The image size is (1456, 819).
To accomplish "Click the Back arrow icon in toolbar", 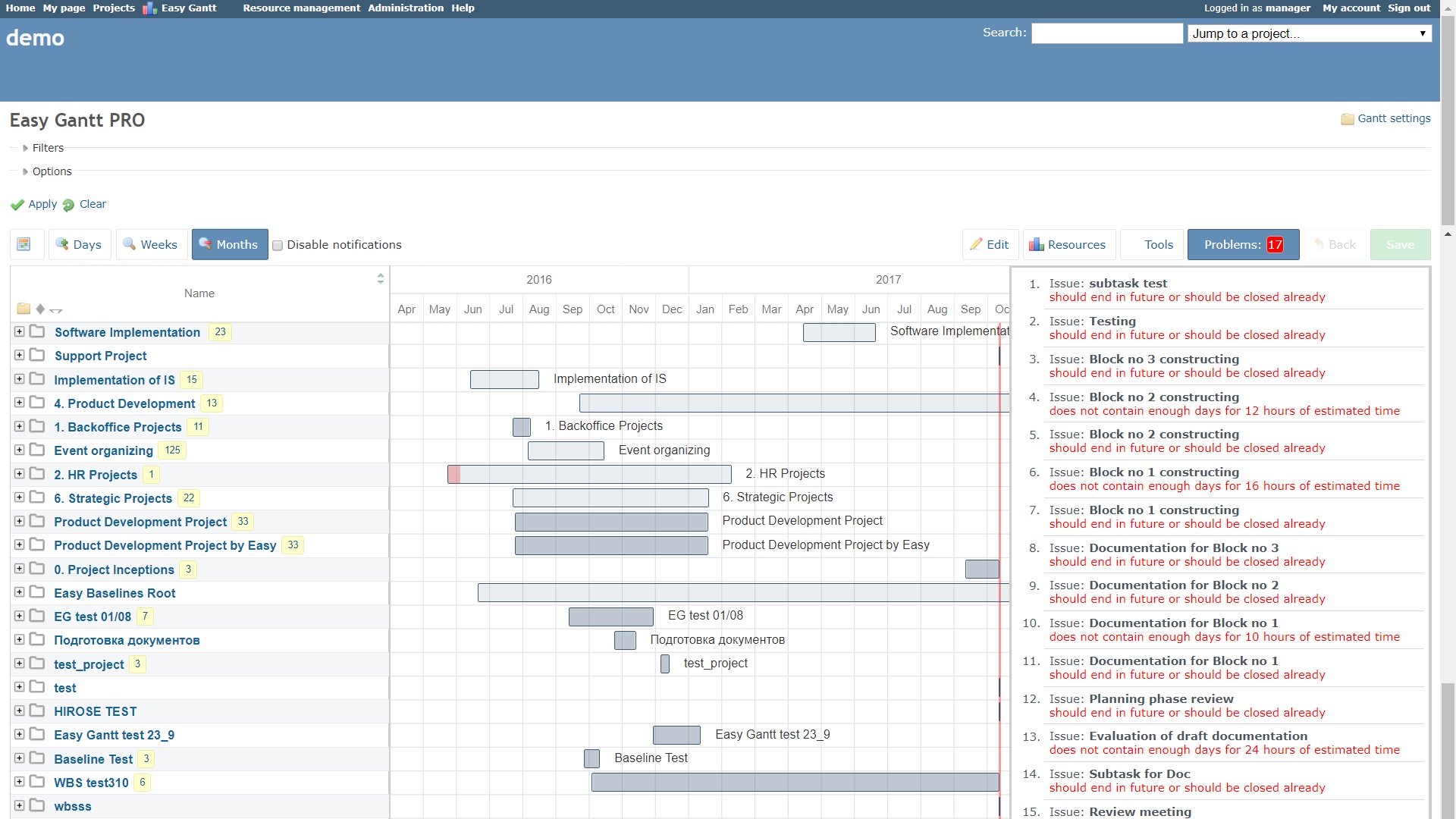I will pyautogui.click(x=1318, y=244).
